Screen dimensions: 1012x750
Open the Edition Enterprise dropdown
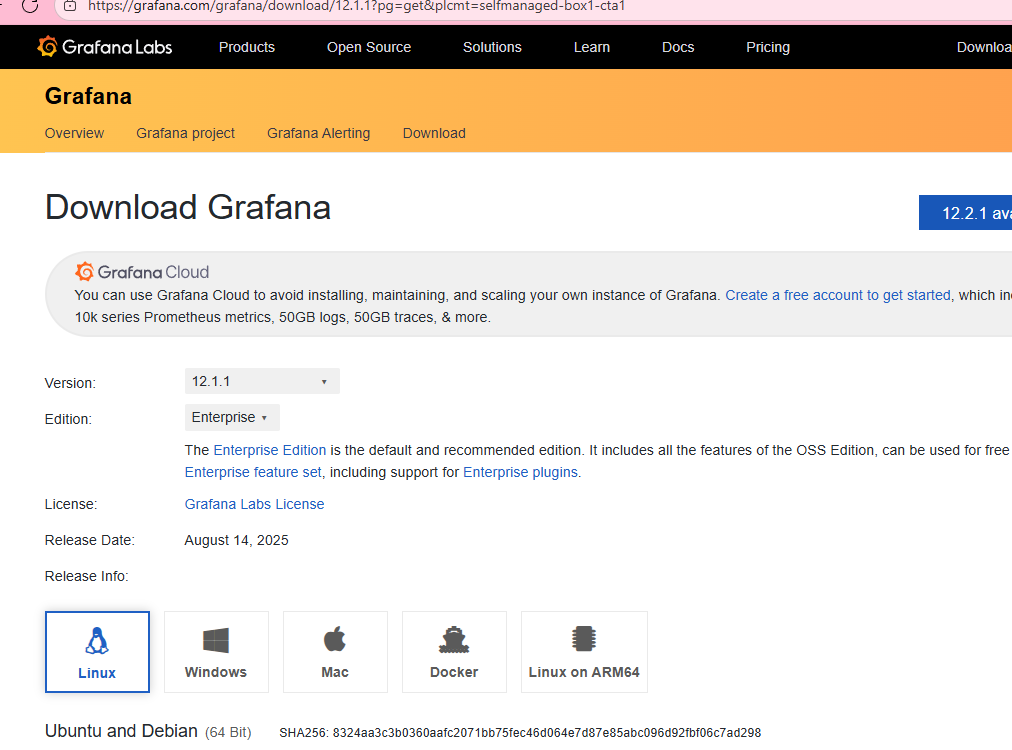(232, 418)
